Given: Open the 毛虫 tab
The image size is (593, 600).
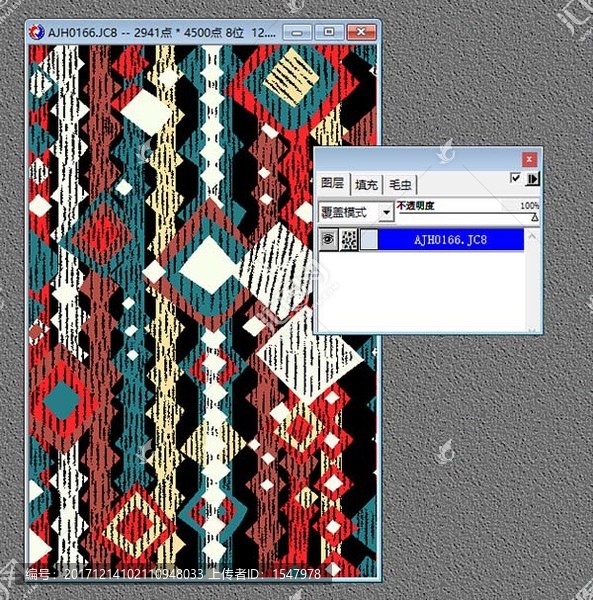Looking at the screenshot, I should [400, 185].
